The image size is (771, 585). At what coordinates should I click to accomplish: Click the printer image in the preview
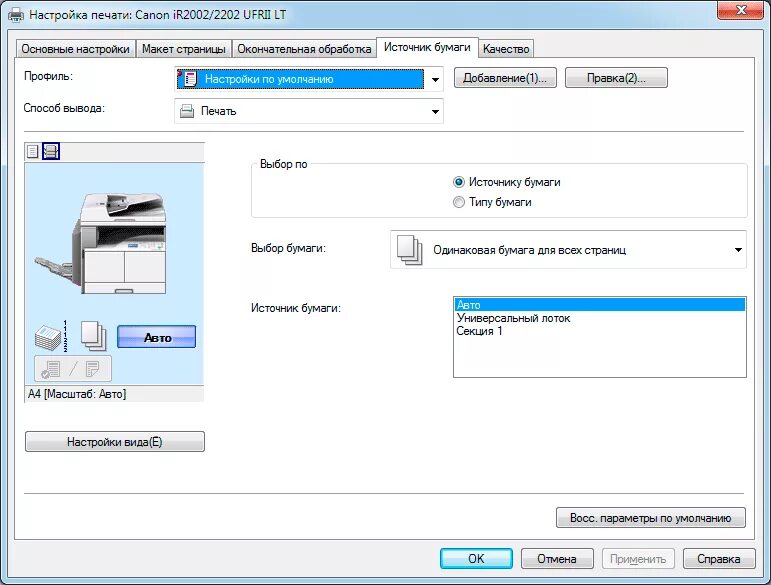pos(101,243)
